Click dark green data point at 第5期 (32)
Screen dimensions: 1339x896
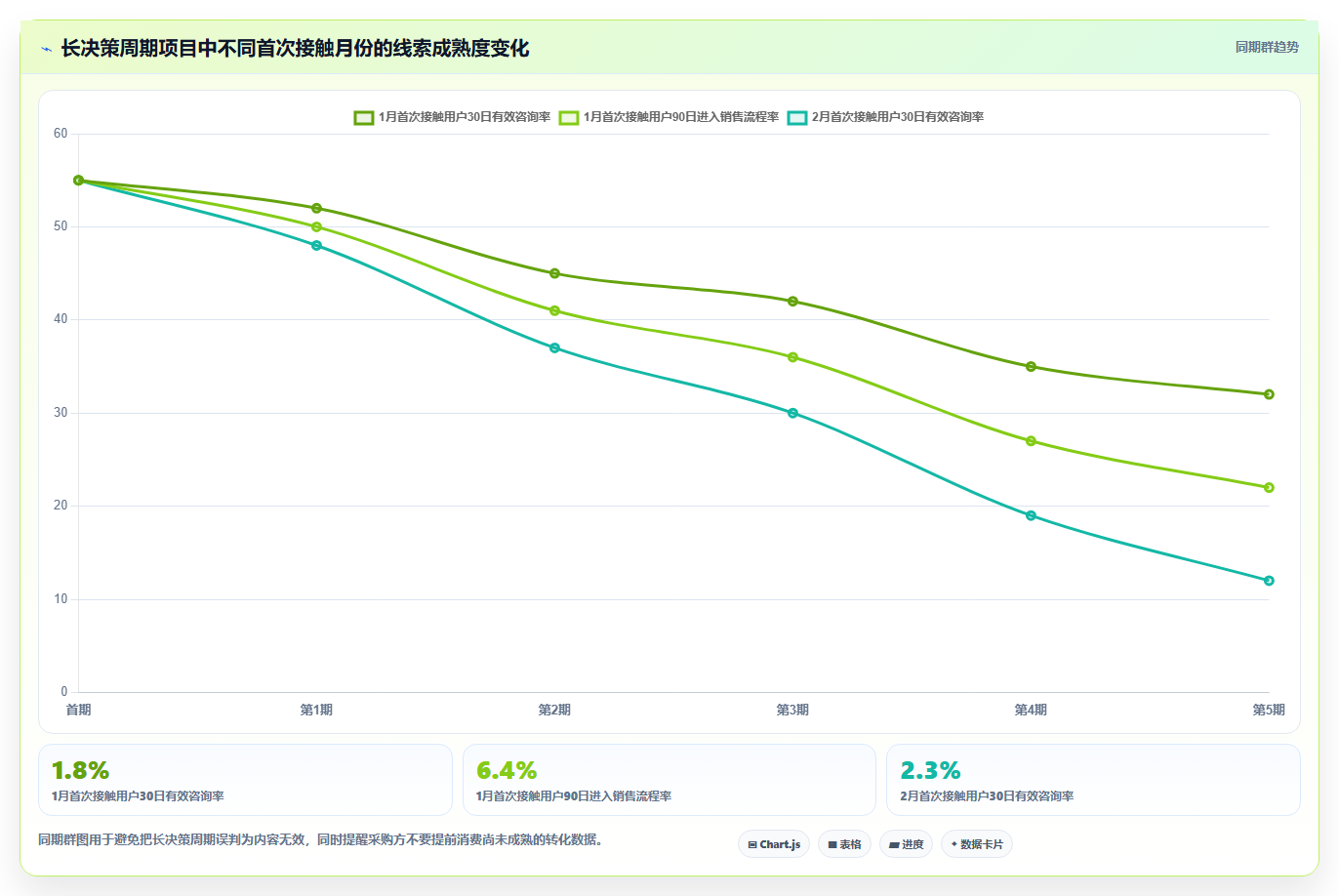click(x=1269, y=394)
